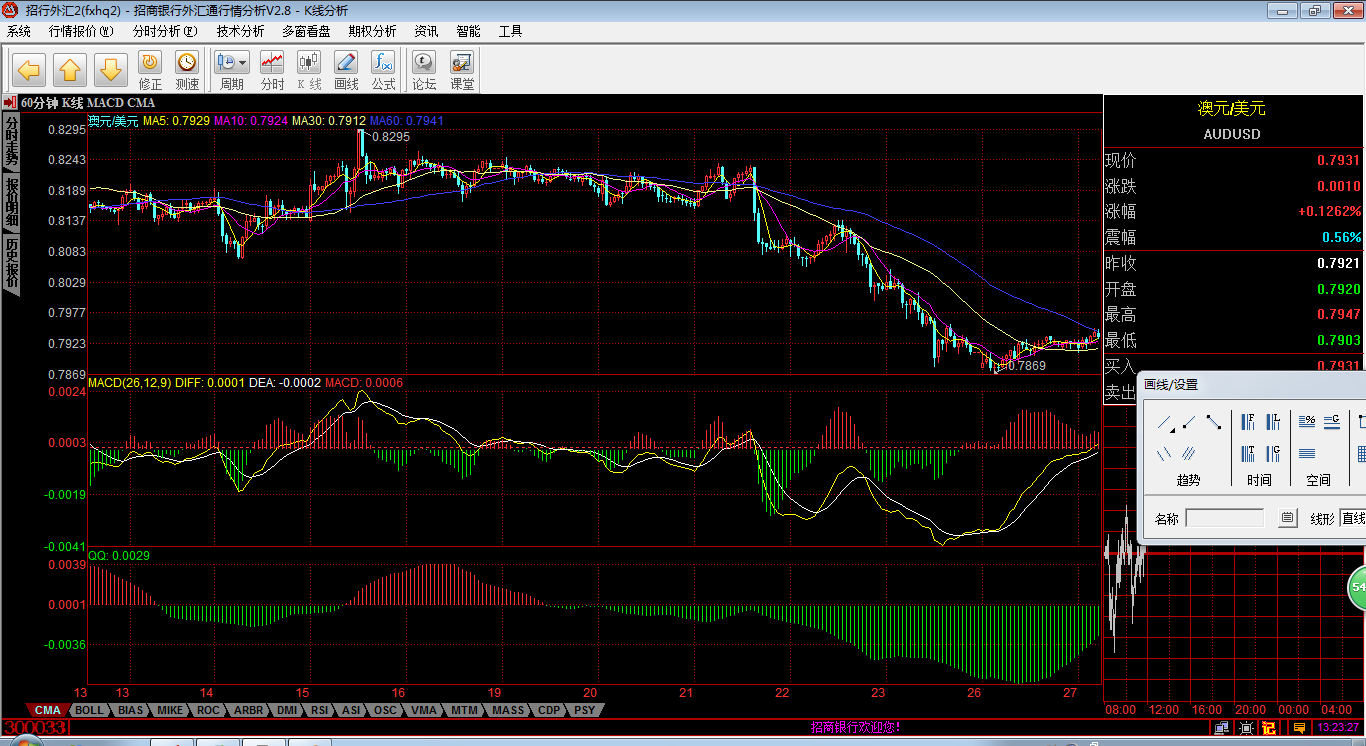Select the MTM indicator tab

coord(464,710)
